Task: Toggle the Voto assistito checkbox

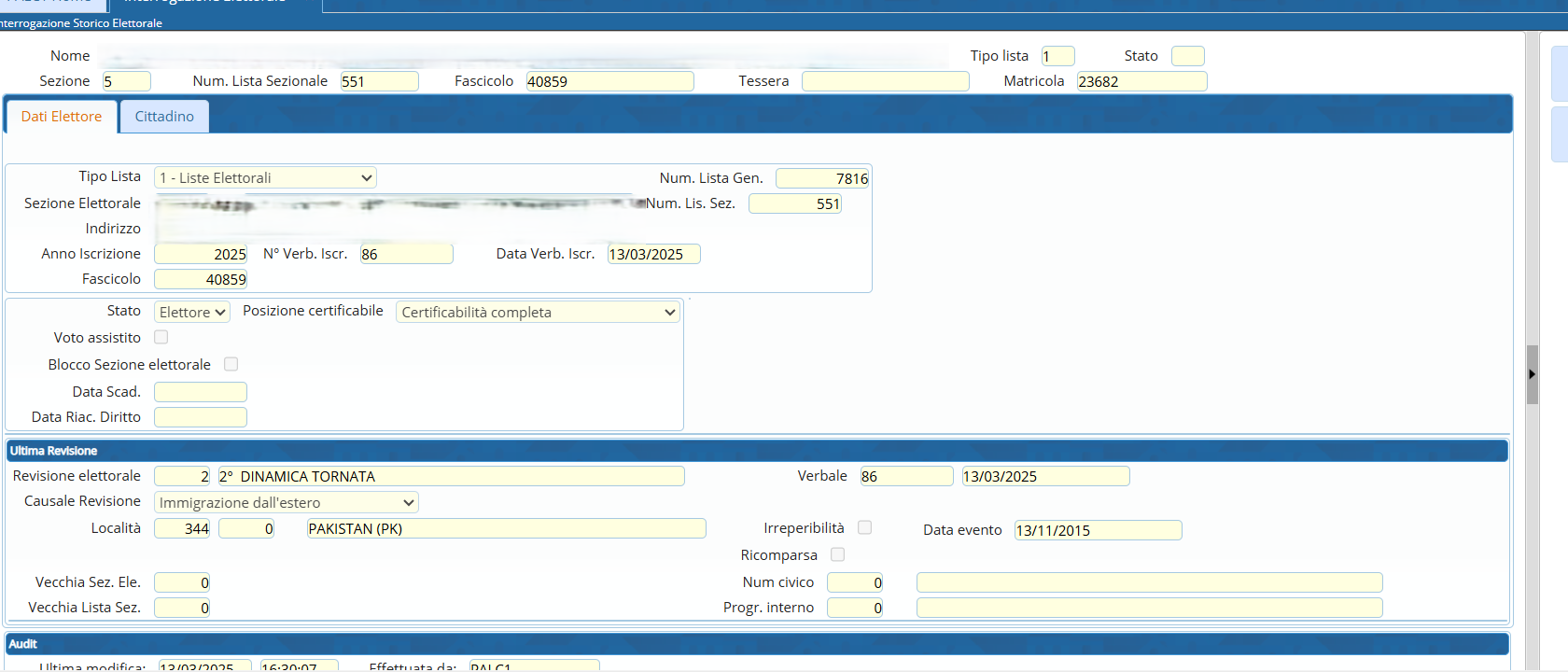Action: tap(161, 337)
